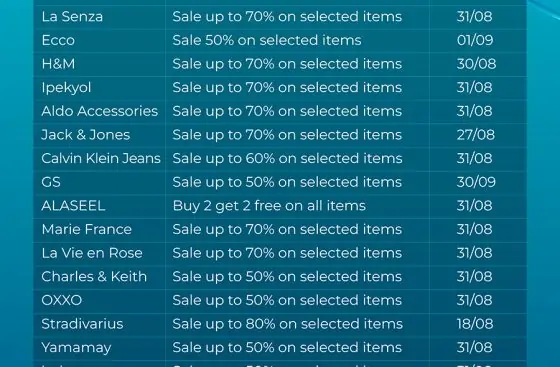The height and width of the screenshot is (367, 560).
Task: Click Aldo Accessories in the table
Action: tap(100, 111)
